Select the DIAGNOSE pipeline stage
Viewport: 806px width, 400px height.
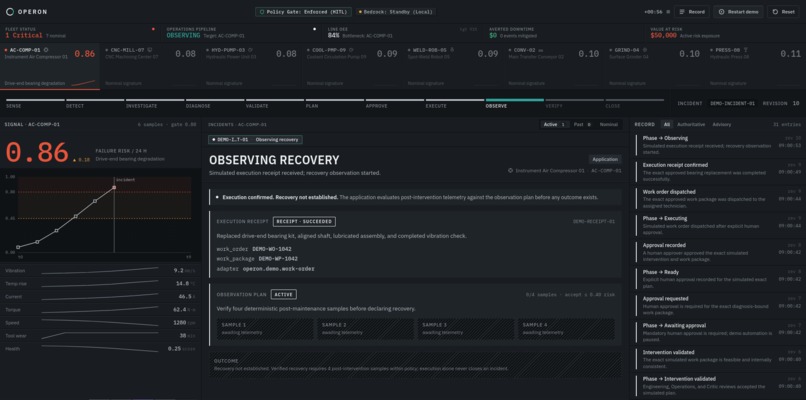click(x=215, y=103)
